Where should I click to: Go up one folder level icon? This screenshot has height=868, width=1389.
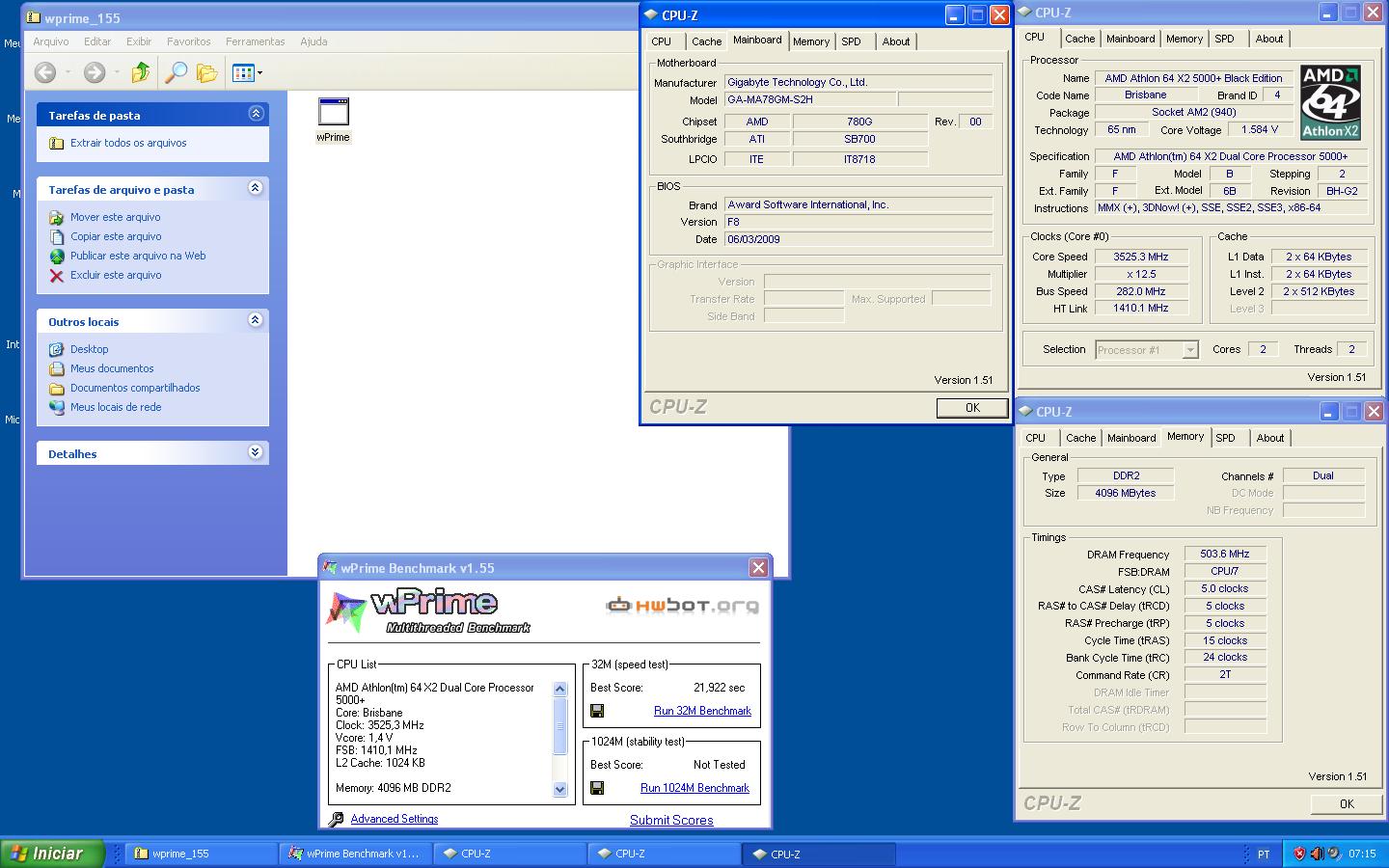(141, 72)
